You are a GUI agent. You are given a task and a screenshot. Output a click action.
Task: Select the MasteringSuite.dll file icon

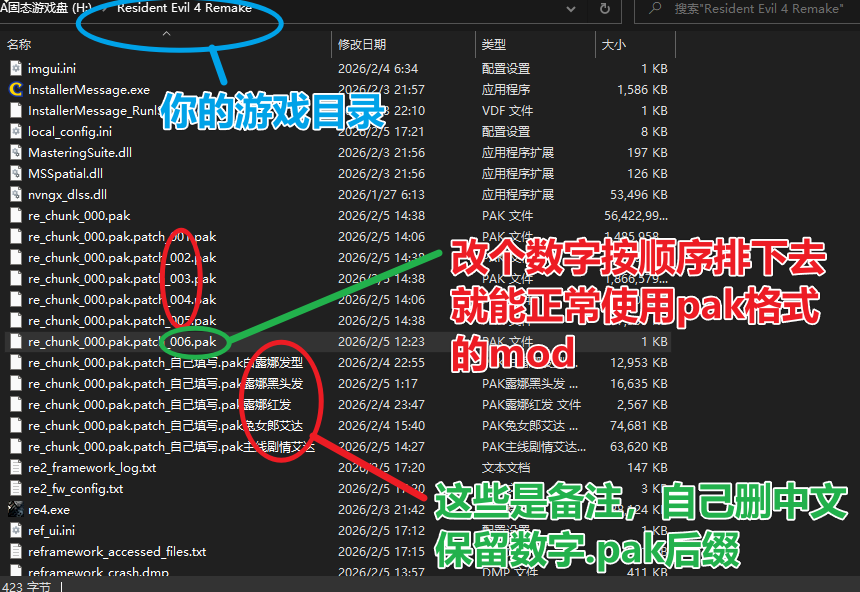(x=15, y=153)
